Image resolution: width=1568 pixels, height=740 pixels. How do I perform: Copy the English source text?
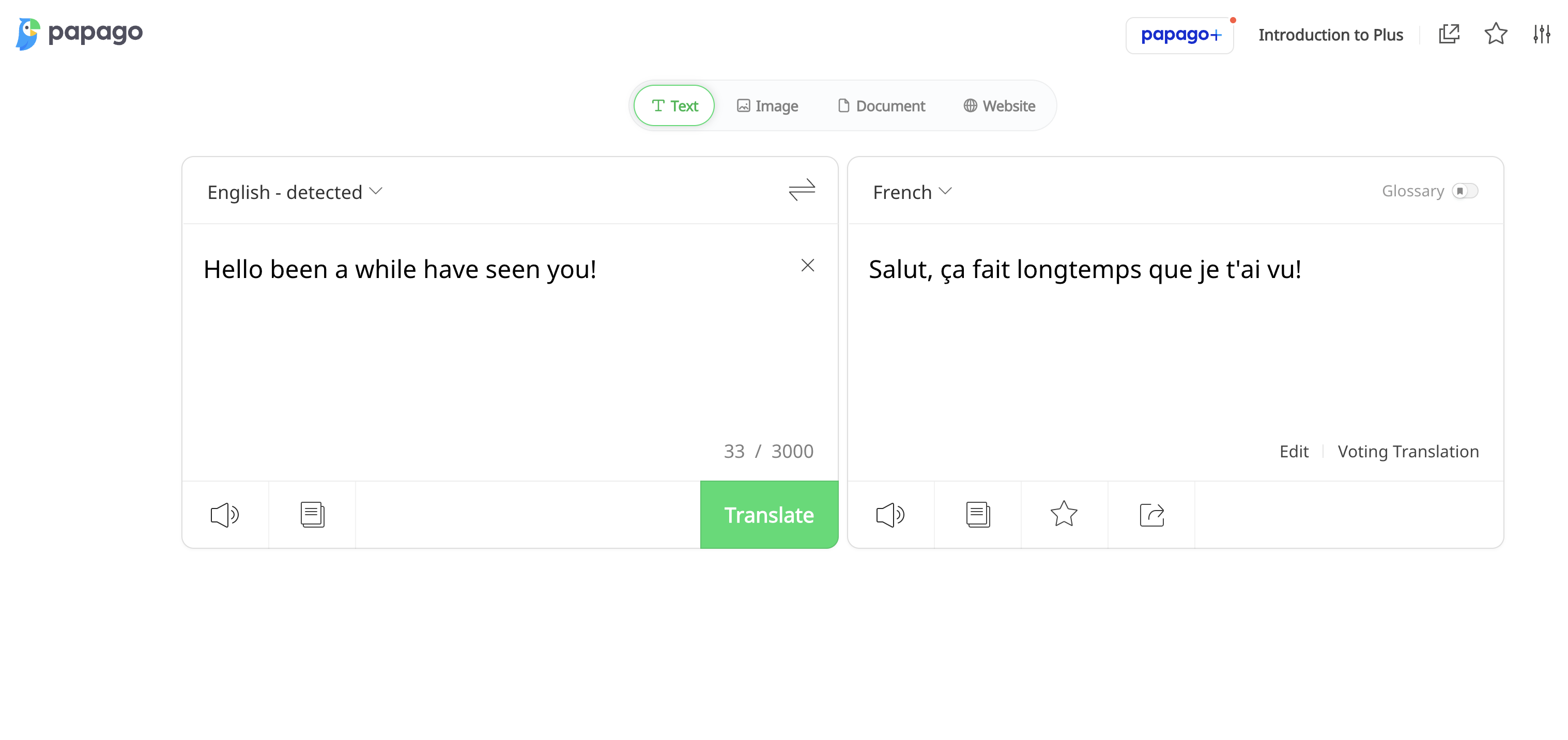(312, 514)
